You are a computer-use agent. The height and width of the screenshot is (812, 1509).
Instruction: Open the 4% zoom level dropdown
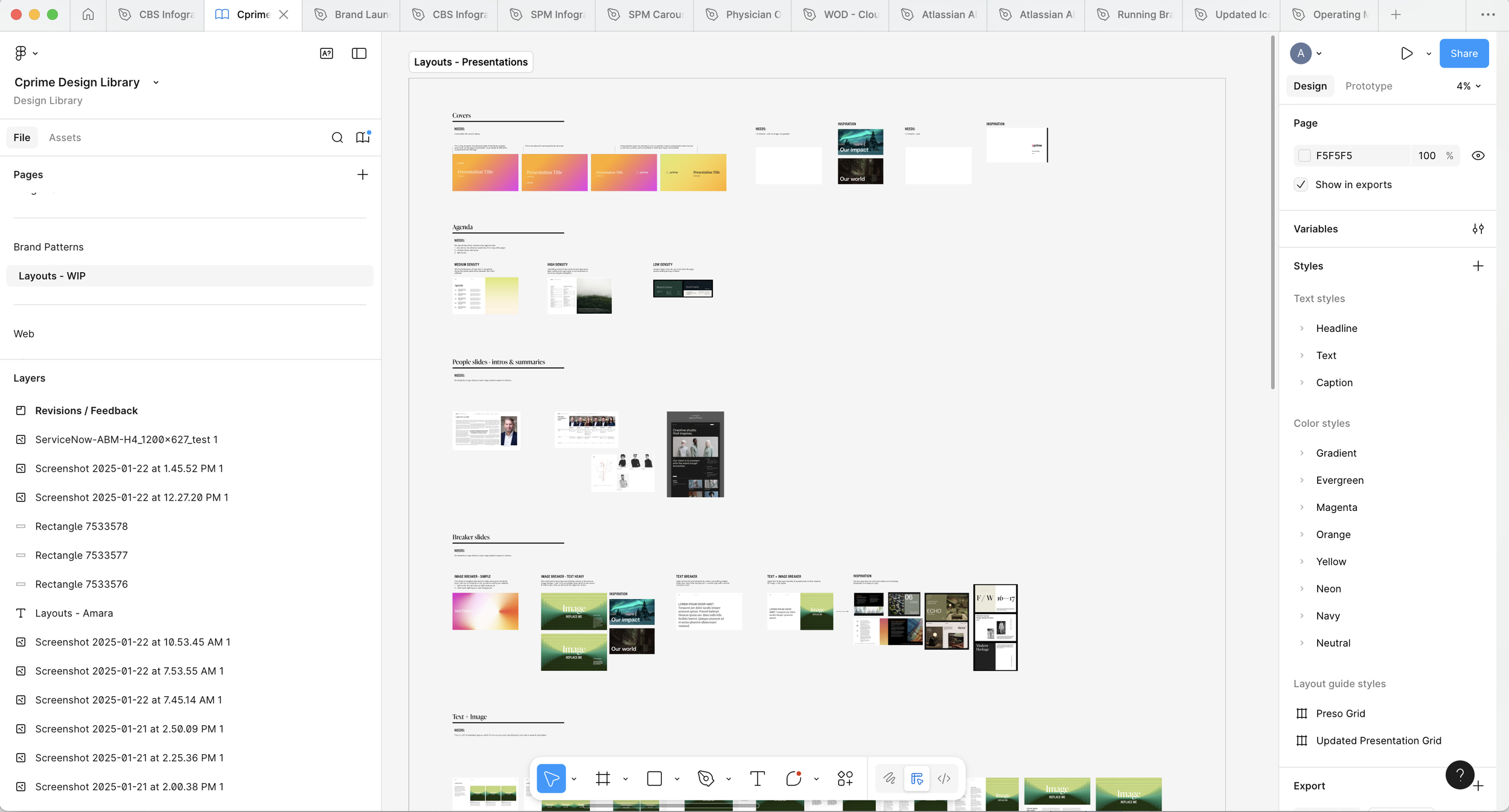[x=1468, y=86]
